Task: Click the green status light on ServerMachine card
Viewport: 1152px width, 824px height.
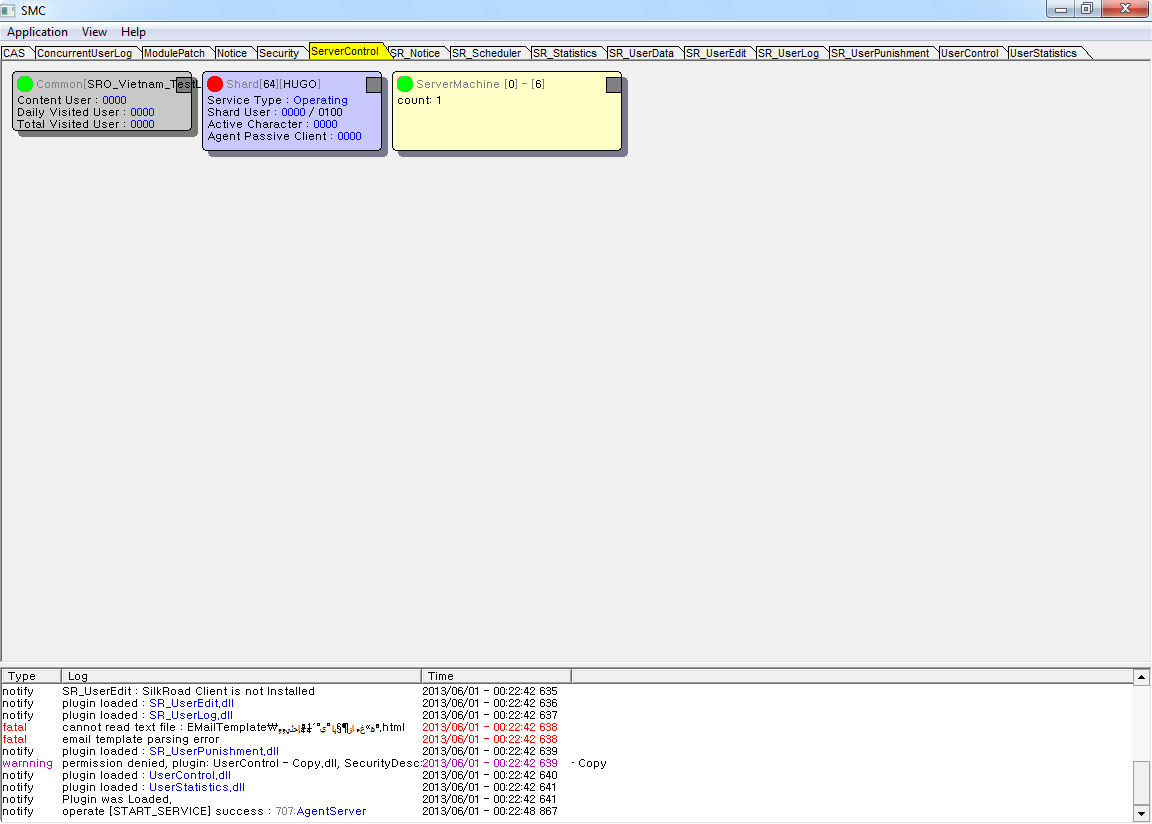Action: (x=405, y=84)
